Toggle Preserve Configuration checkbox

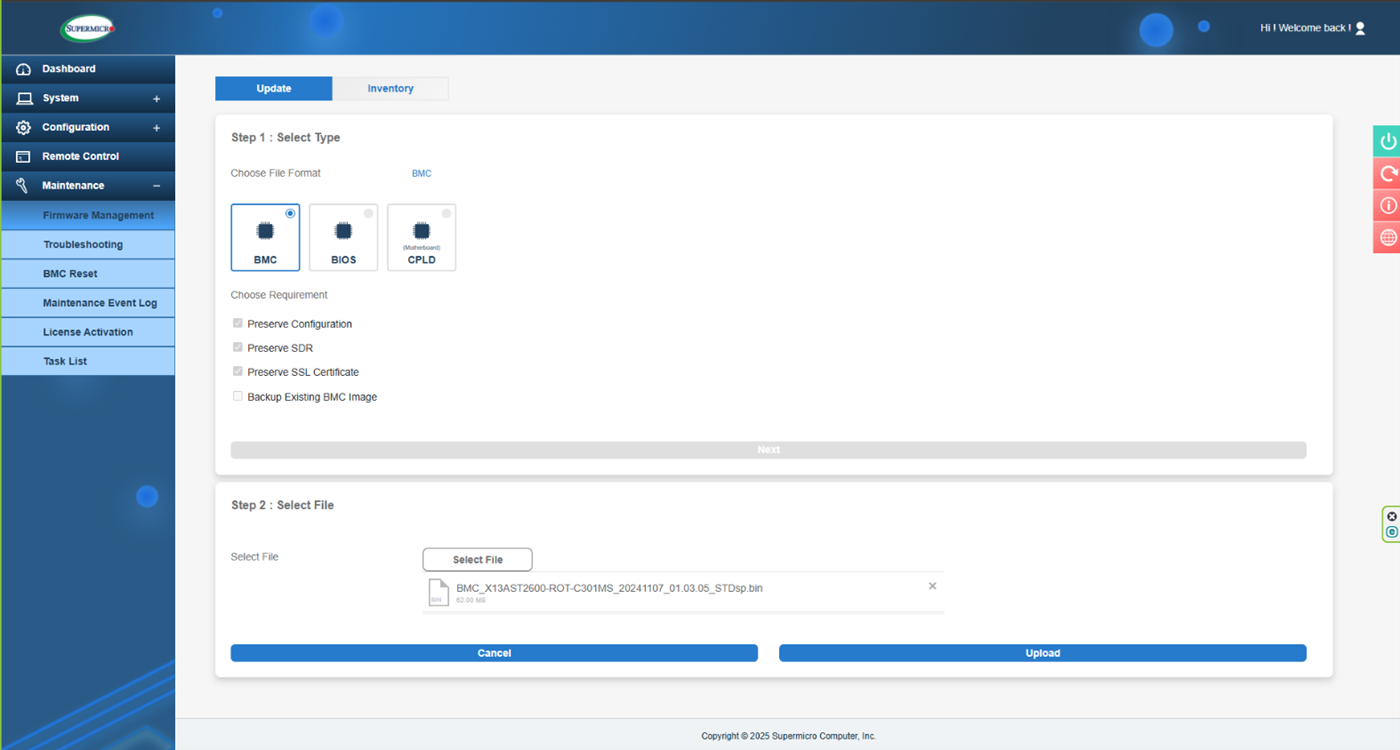[x=238, y=324]
